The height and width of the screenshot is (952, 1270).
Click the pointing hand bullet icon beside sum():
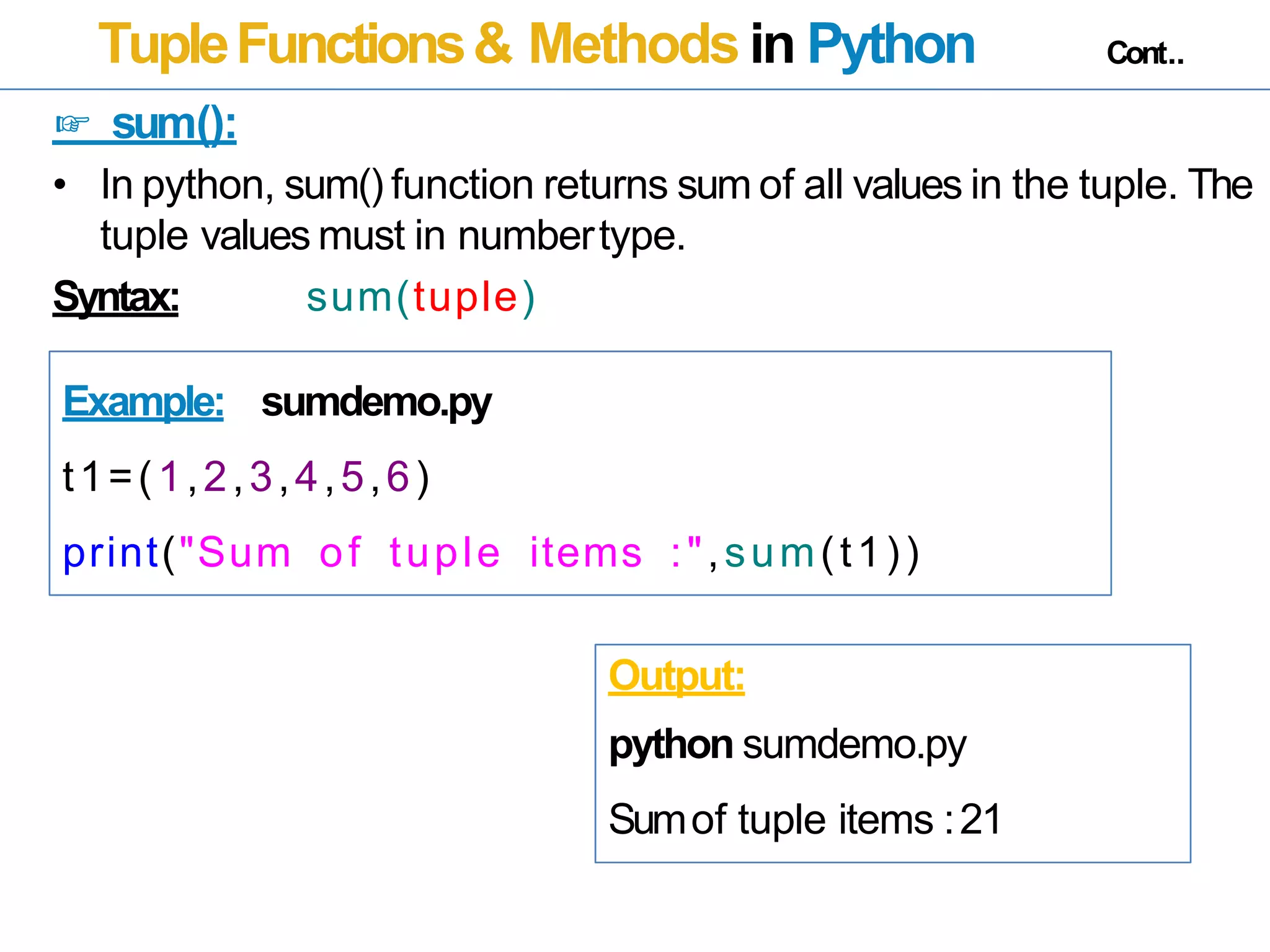pyautogui.click(x=73, y=125)
